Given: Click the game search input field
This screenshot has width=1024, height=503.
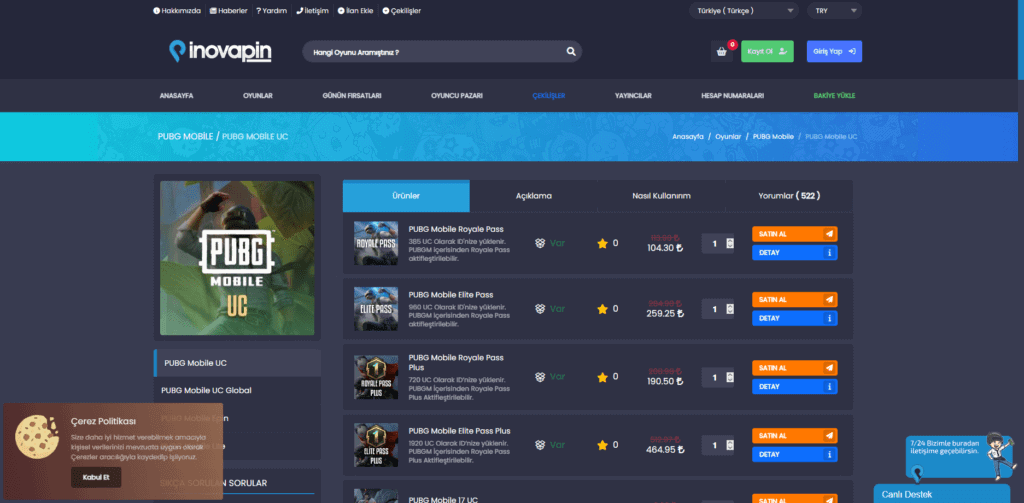Looking at the screenshot, I should click(434, 52).
